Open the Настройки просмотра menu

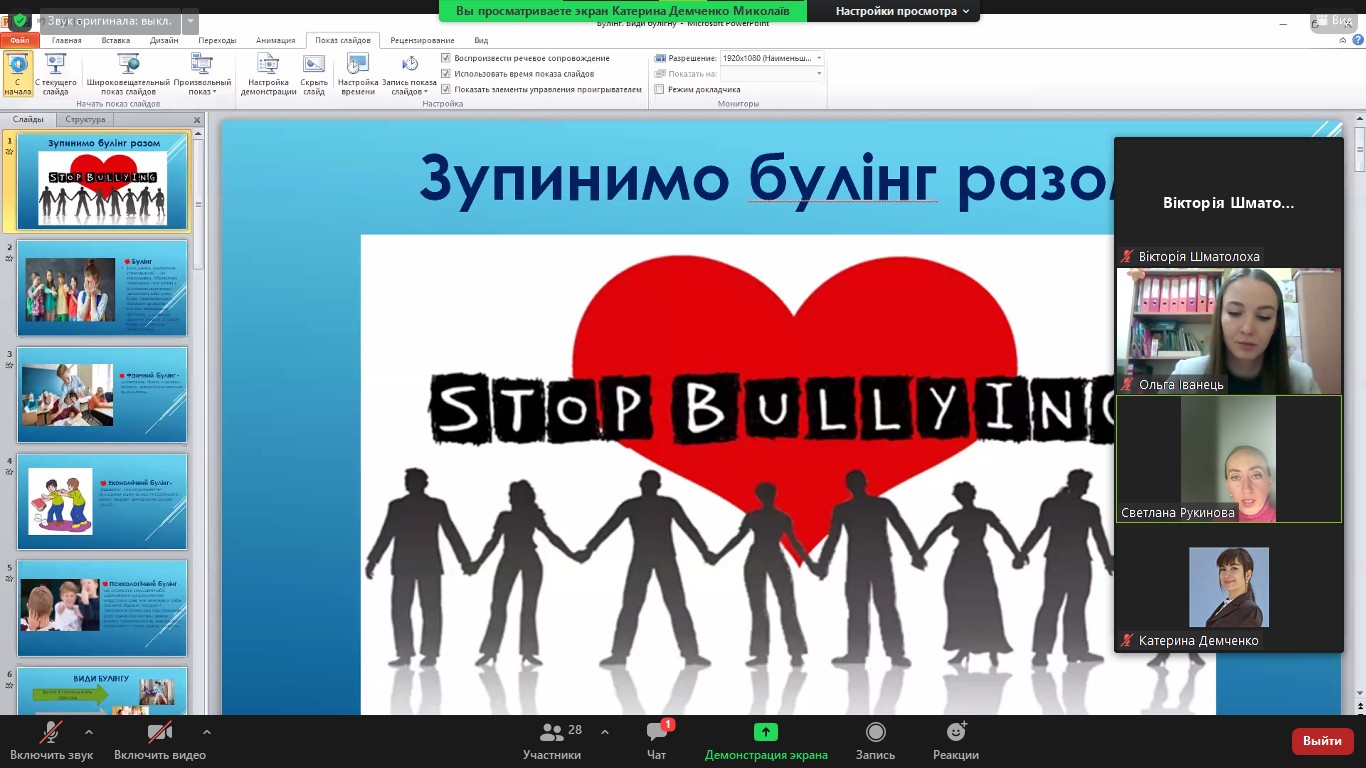[903, 11]
